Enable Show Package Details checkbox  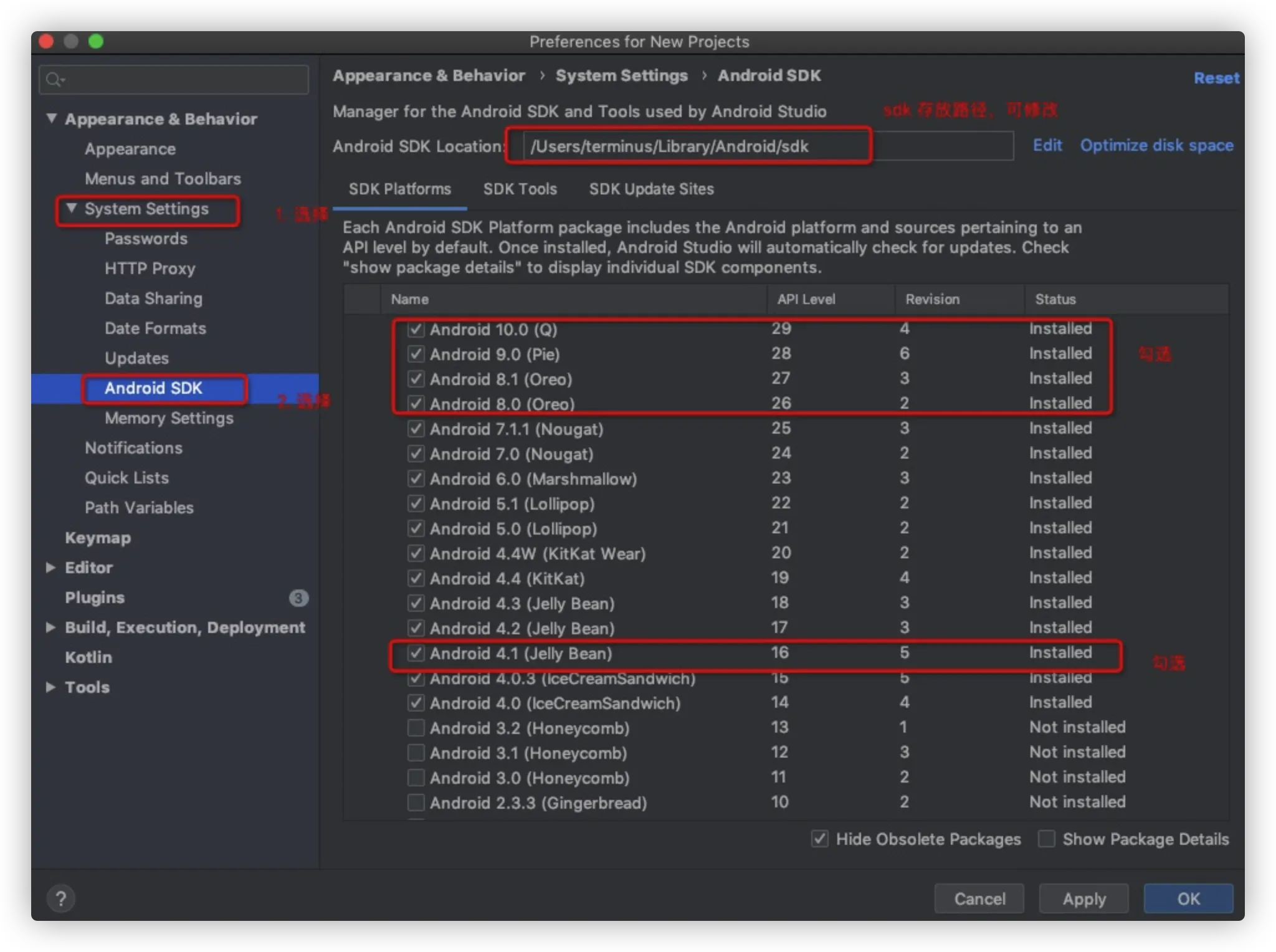click(x=1047, y=839)
